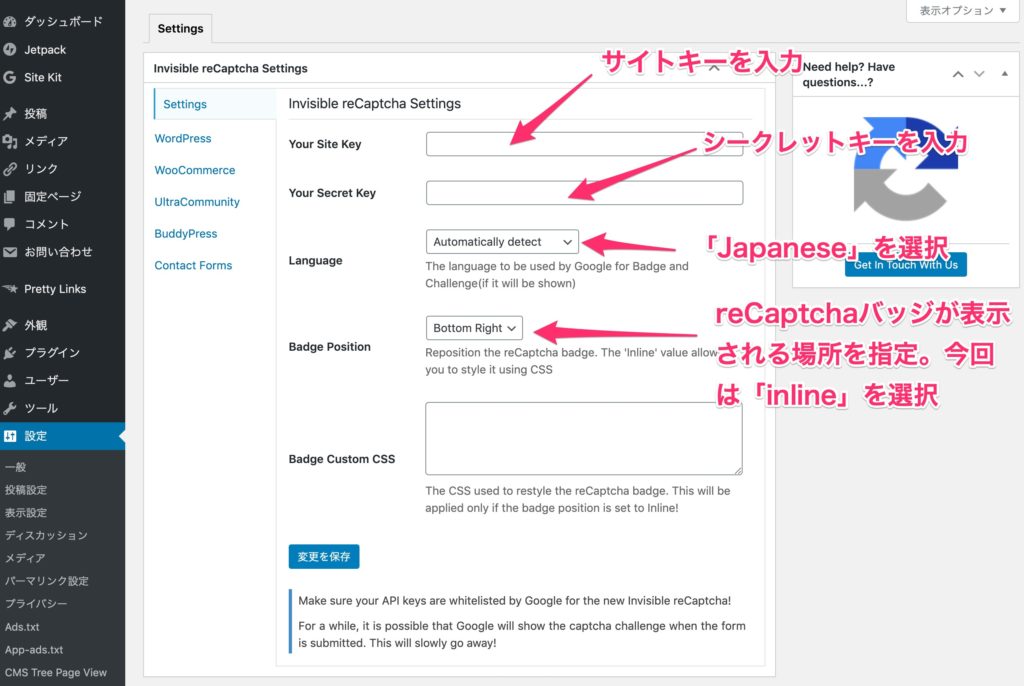Move help panel up with up chevron
The width and height of the screenshot is (1024, 686).
click(957, 74)
